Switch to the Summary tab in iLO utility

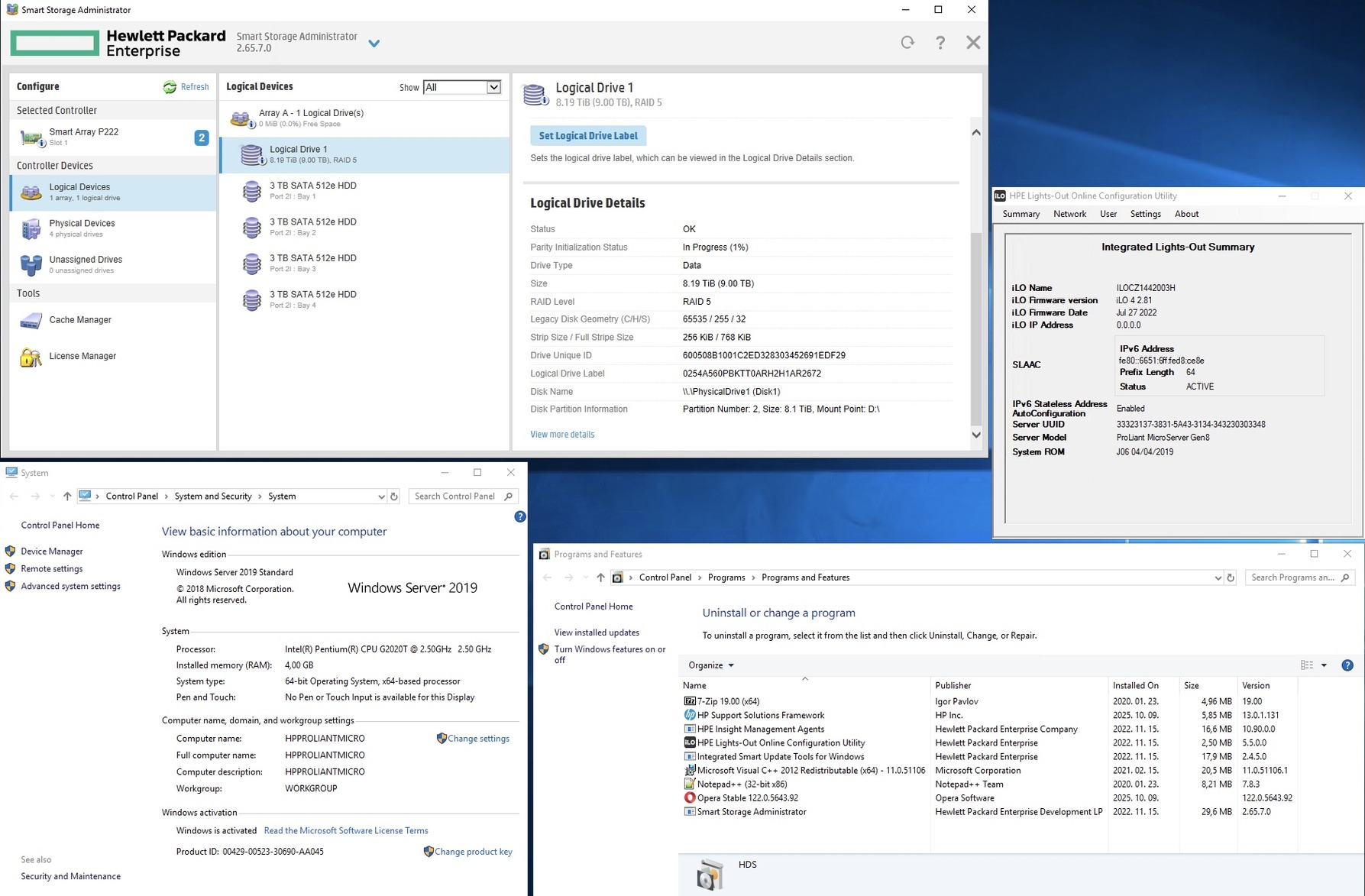(1021, 214)
